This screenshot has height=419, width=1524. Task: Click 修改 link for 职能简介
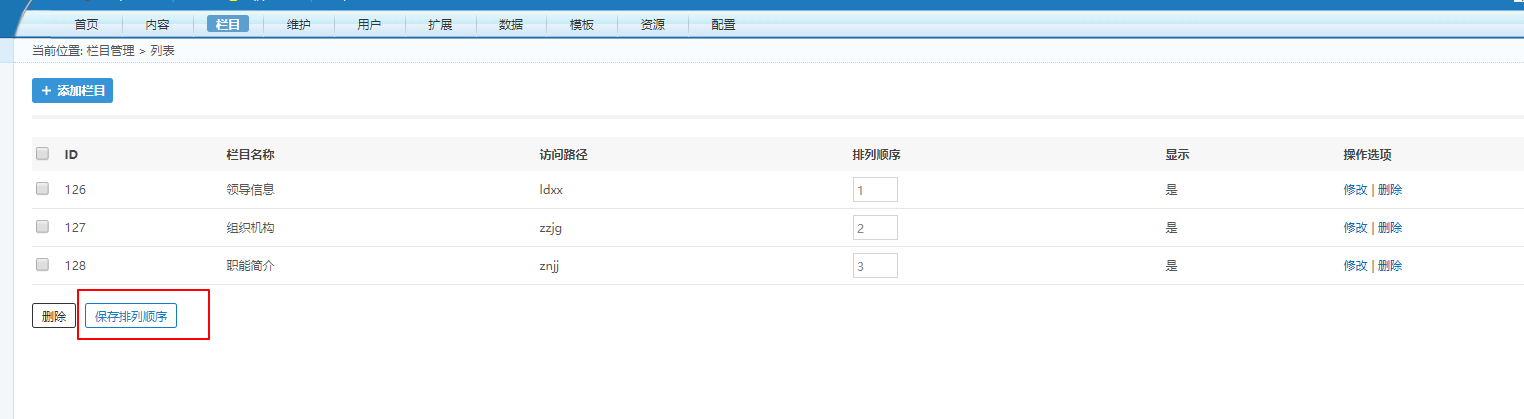tap(1355, 265)
